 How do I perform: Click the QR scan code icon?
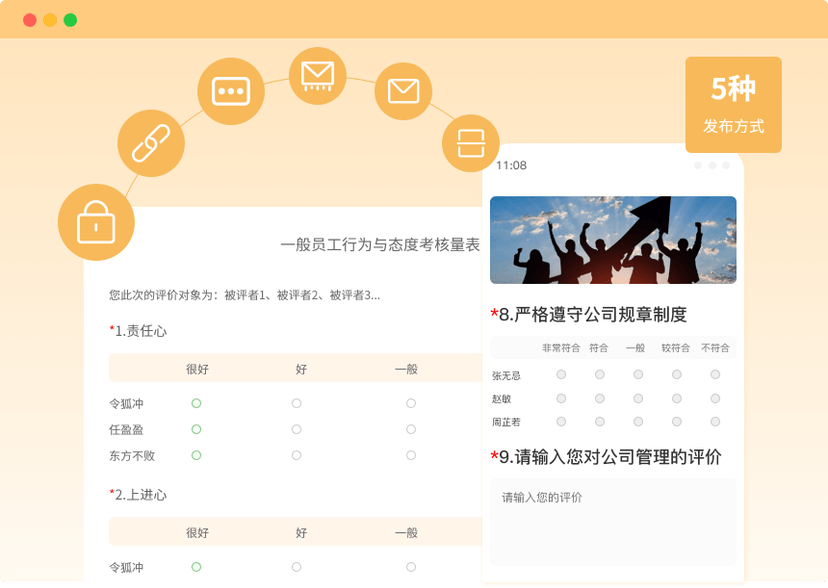click(471, 142)
